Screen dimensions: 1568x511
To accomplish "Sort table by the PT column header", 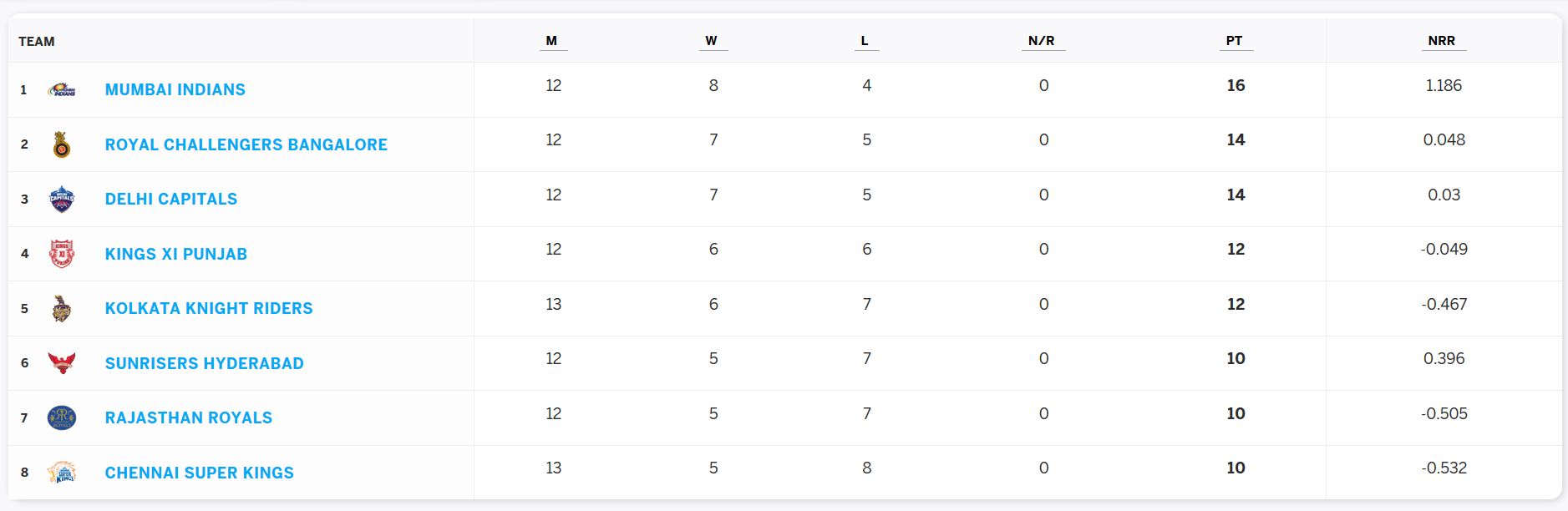I will 1235,41.
